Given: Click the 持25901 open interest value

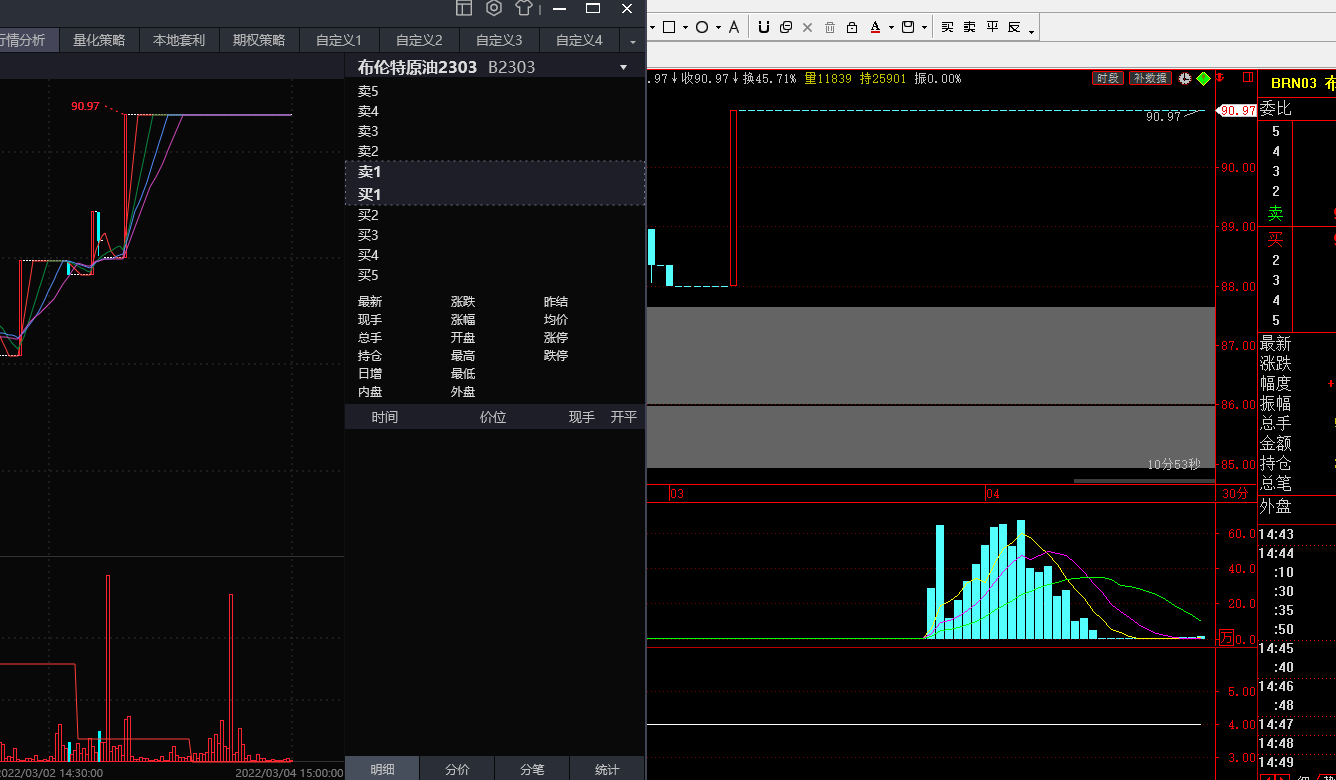Looking at the screenshot, I should (883, 78).
